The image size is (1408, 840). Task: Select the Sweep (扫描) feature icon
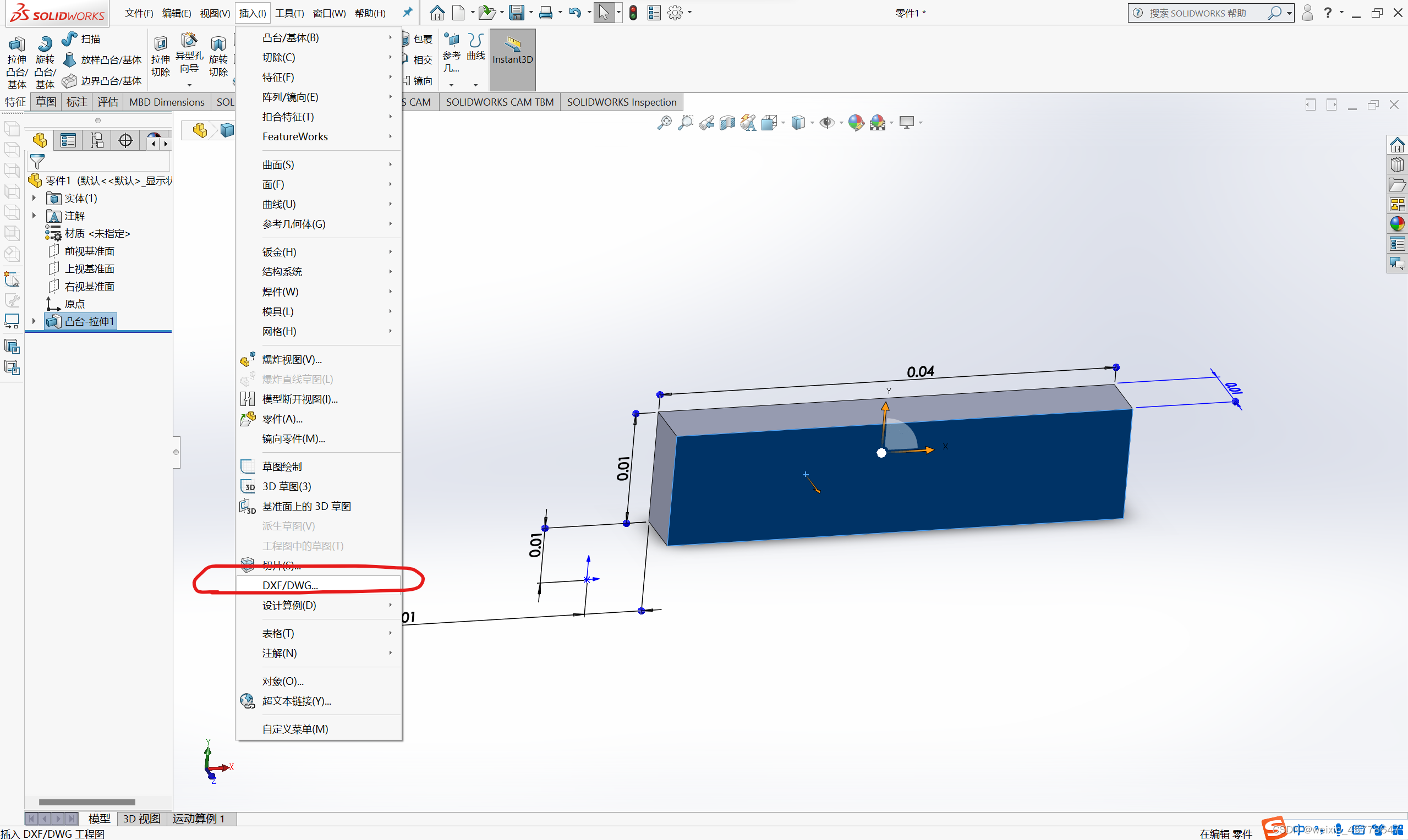click(x=70, y=39)
